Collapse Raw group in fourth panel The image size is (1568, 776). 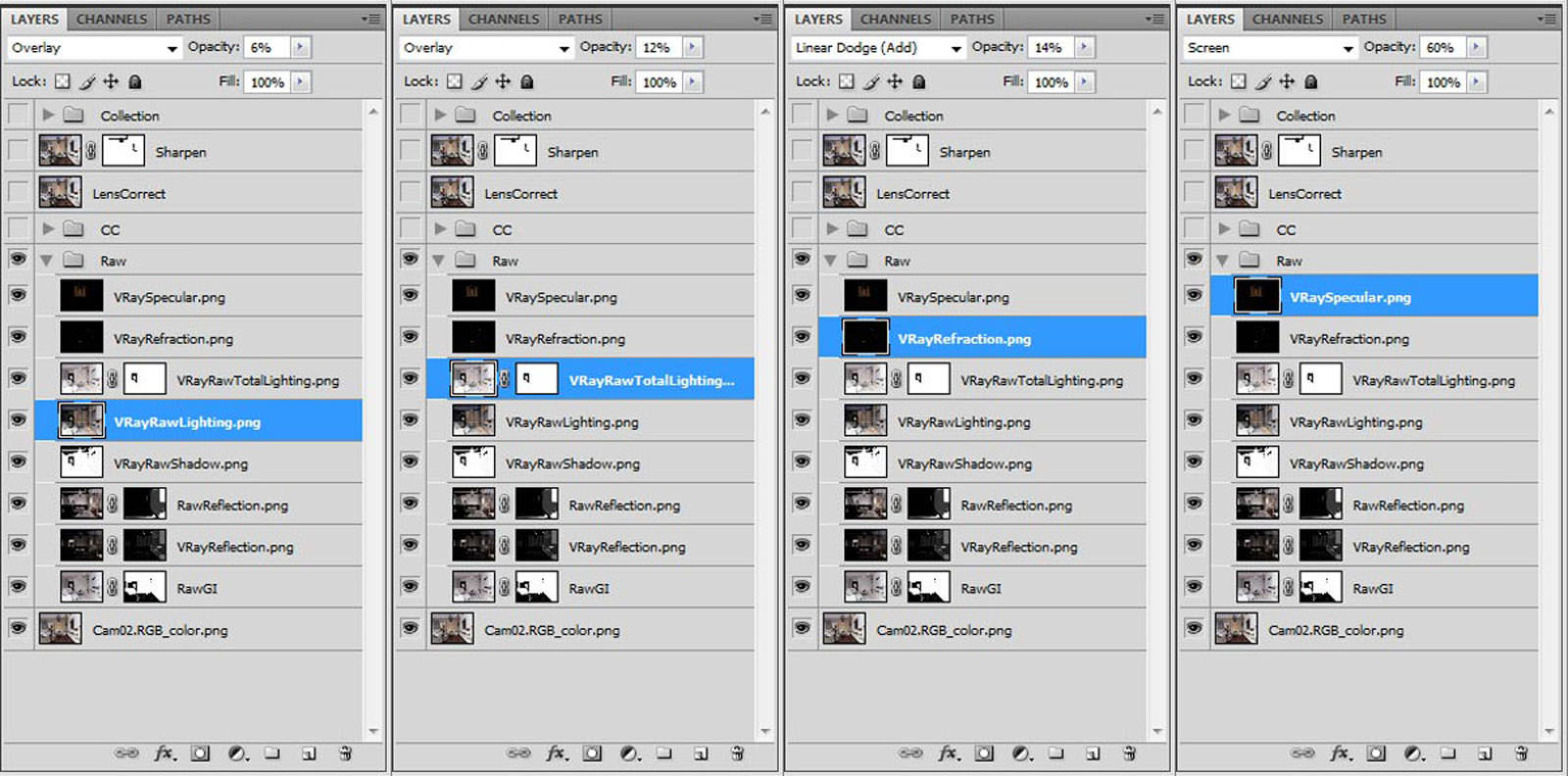[1222, 261]
